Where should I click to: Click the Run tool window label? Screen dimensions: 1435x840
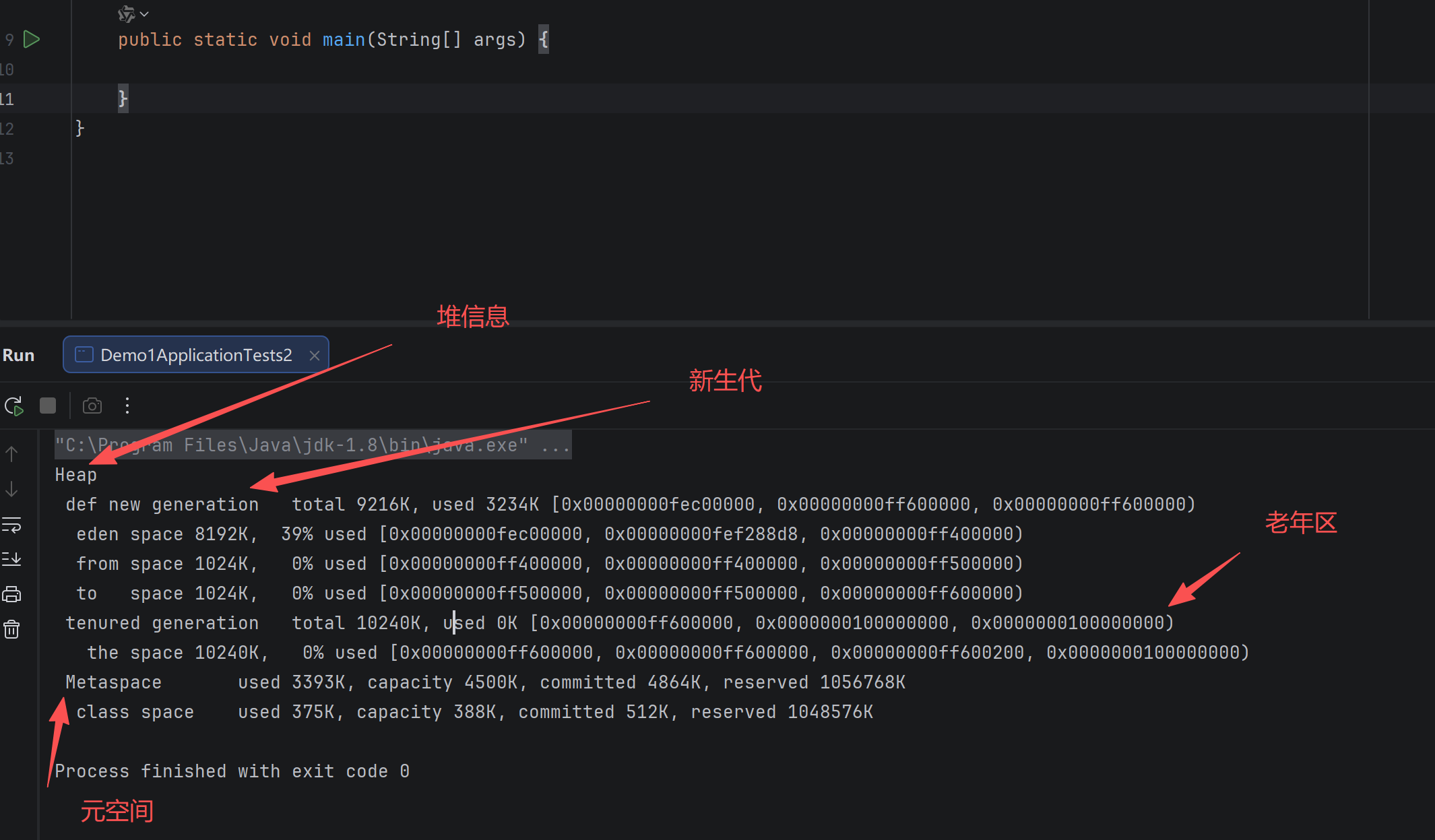pos(18,355)
